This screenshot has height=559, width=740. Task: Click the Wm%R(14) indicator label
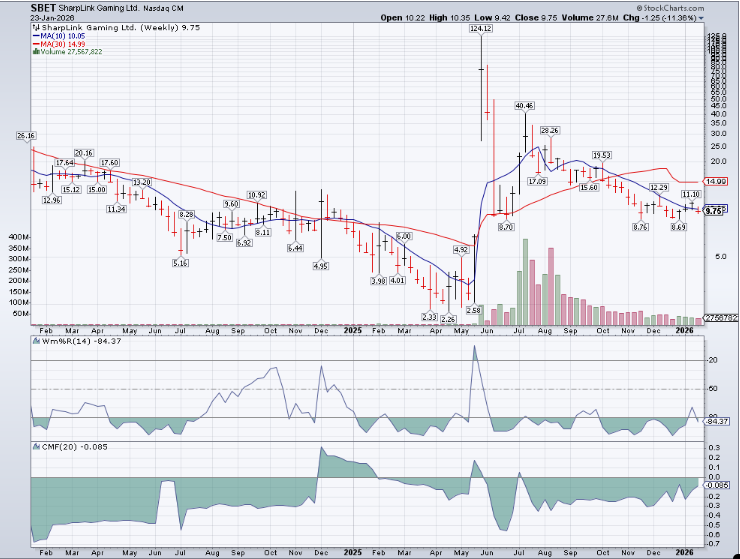click(58, 341)
